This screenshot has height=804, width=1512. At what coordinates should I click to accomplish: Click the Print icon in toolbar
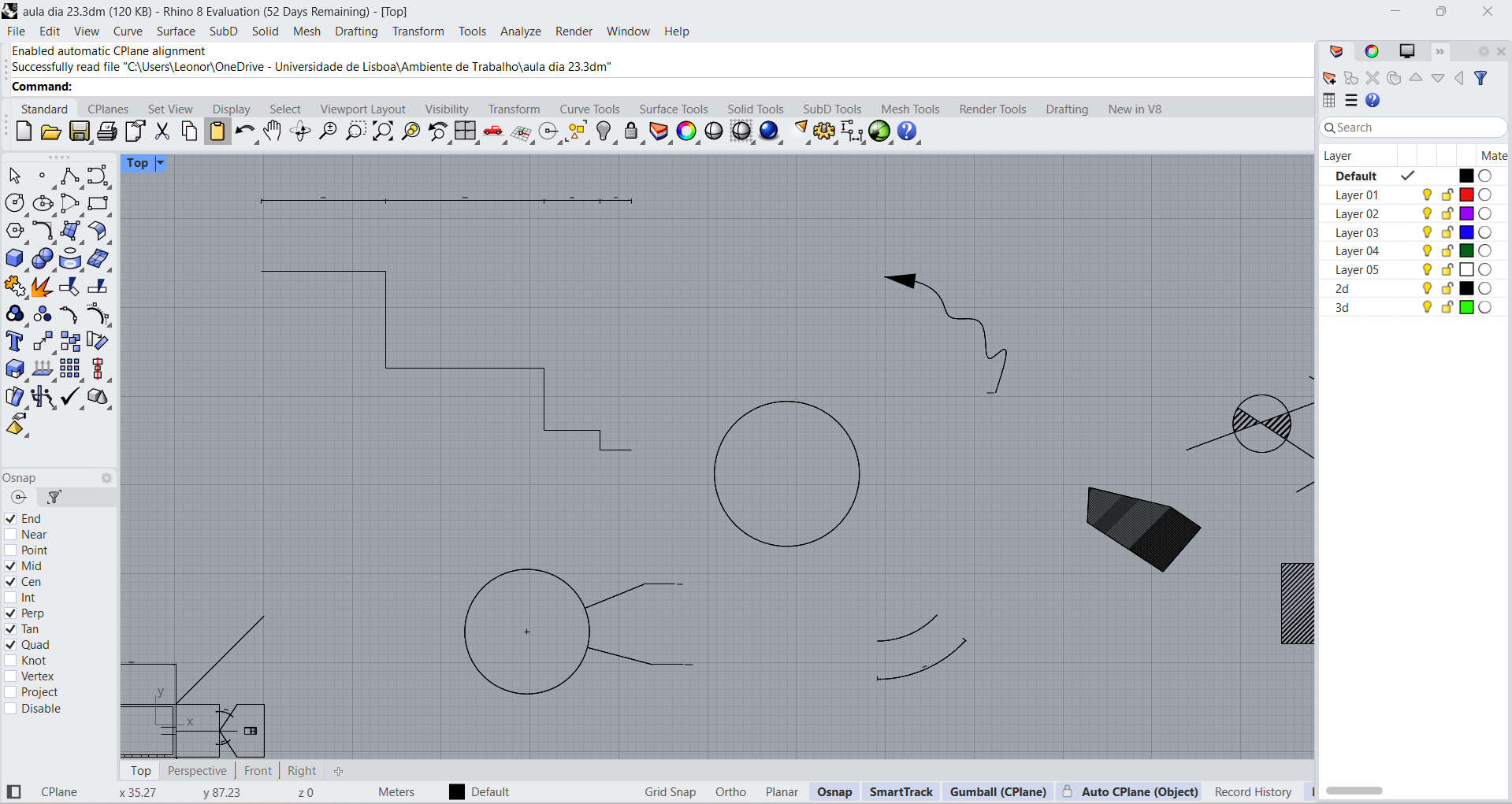107,132
